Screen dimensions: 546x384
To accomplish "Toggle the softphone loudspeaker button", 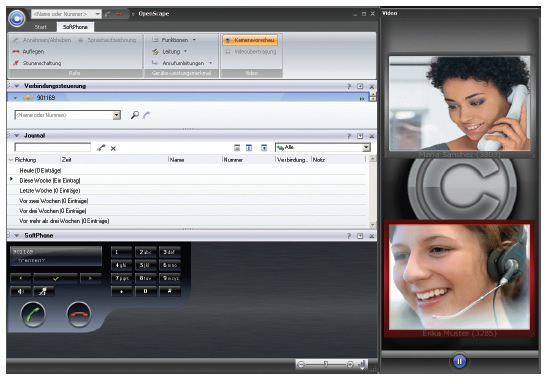I will (x=21, y=291).
